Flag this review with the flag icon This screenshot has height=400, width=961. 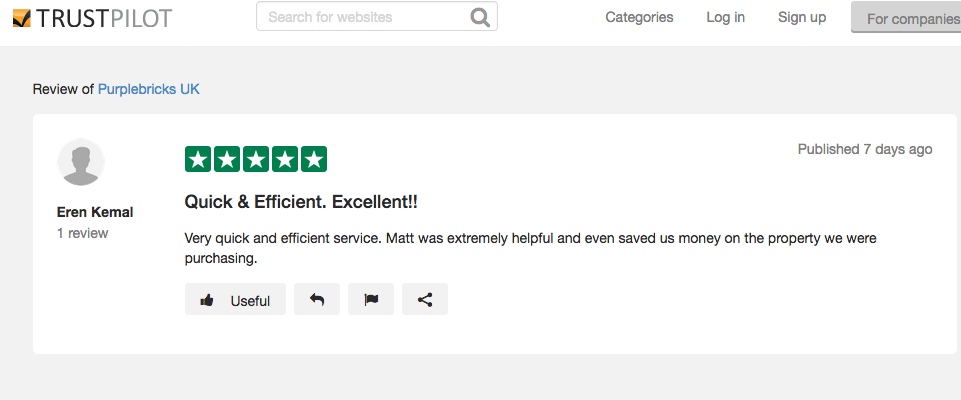(371, 300)
